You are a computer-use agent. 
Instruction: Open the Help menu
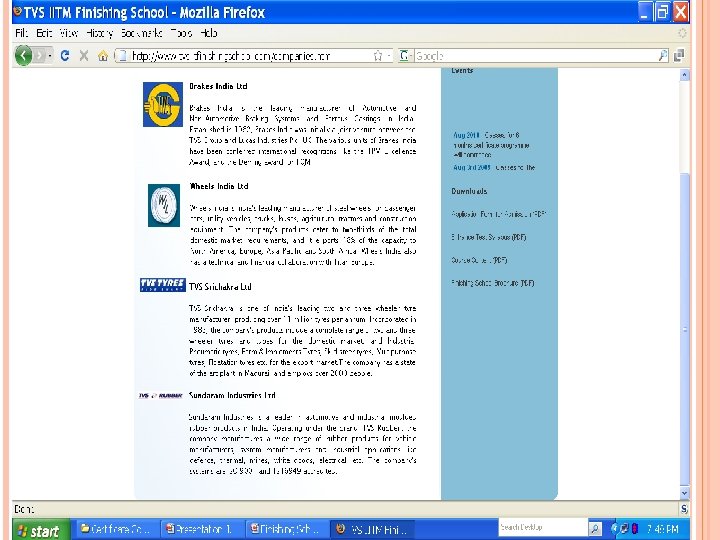[208, 33]
